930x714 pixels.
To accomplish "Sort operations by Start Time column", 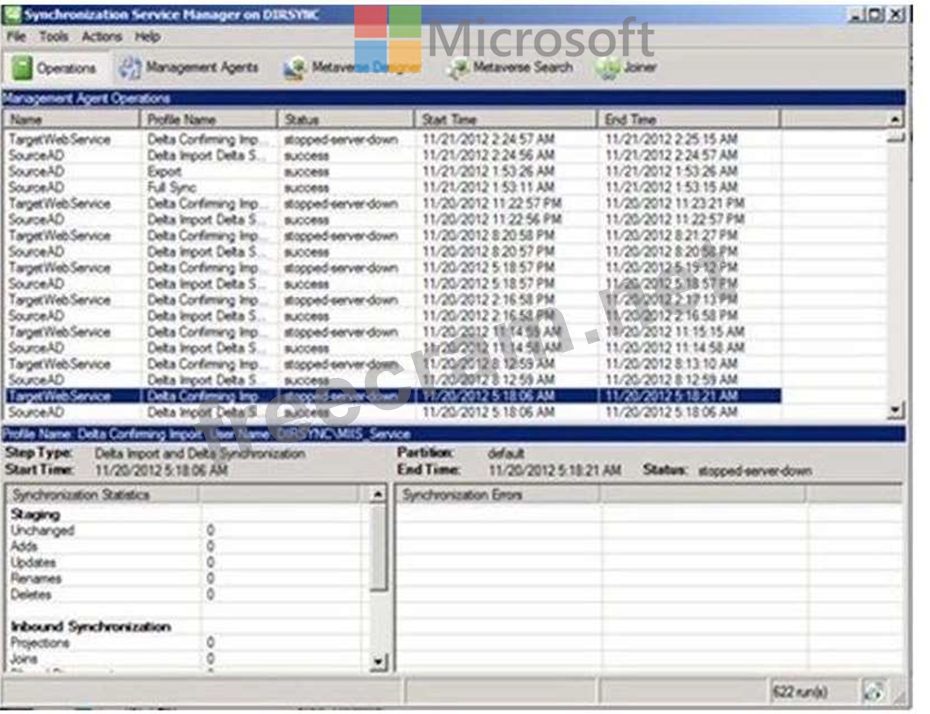I will pos(506,119).
